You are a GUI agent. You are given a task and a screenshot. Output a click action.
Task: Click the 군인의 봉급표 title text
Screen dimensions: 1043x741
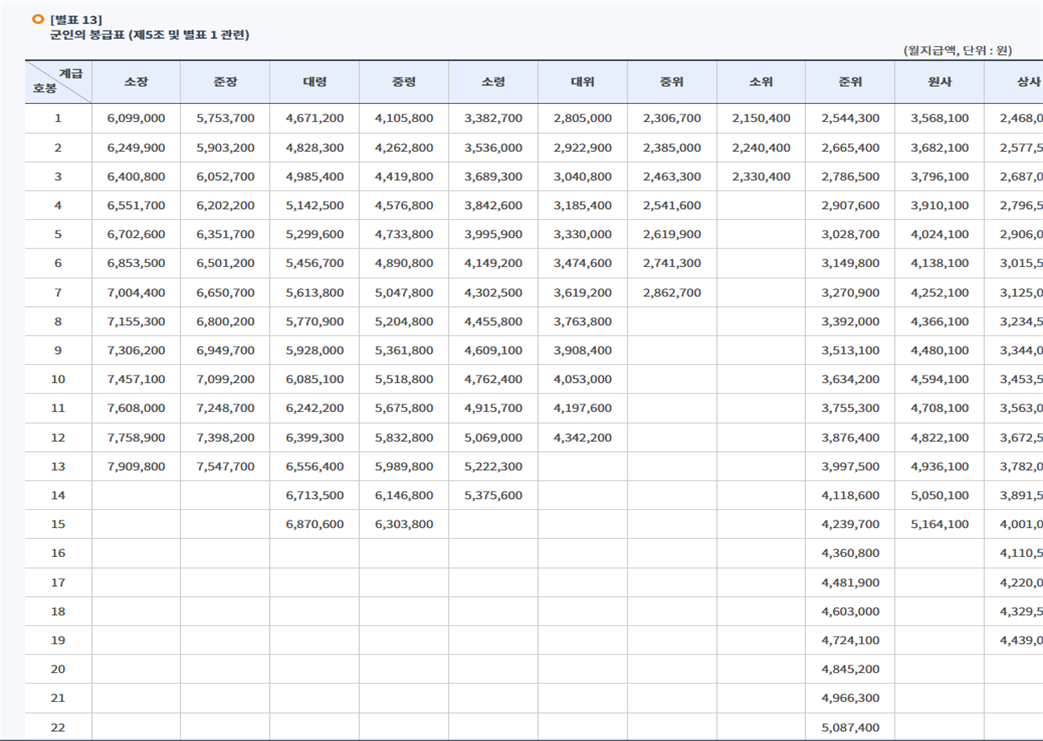click(x=149, y=35)
